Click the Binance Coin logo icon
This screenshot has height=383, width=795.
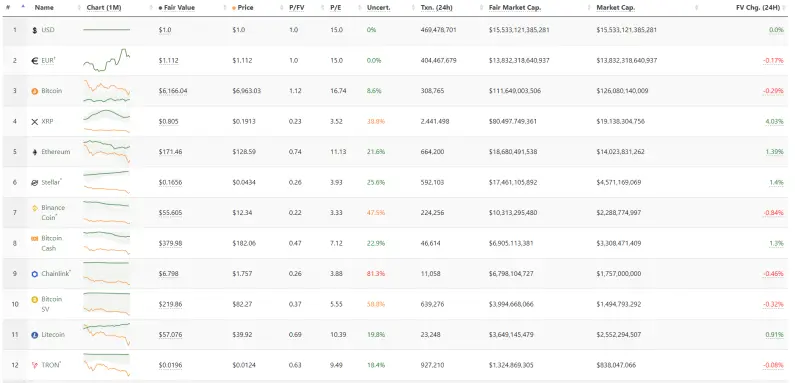(34, 207)
